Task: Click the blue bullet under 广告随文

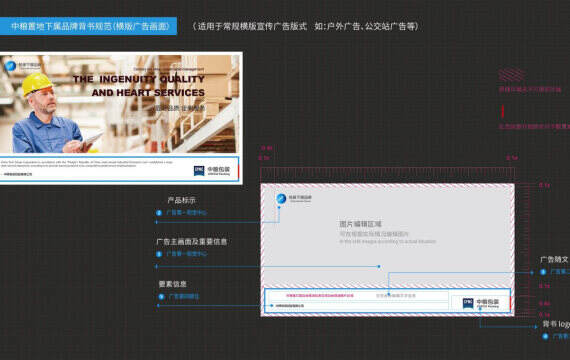Action: [x=543, y=272]
